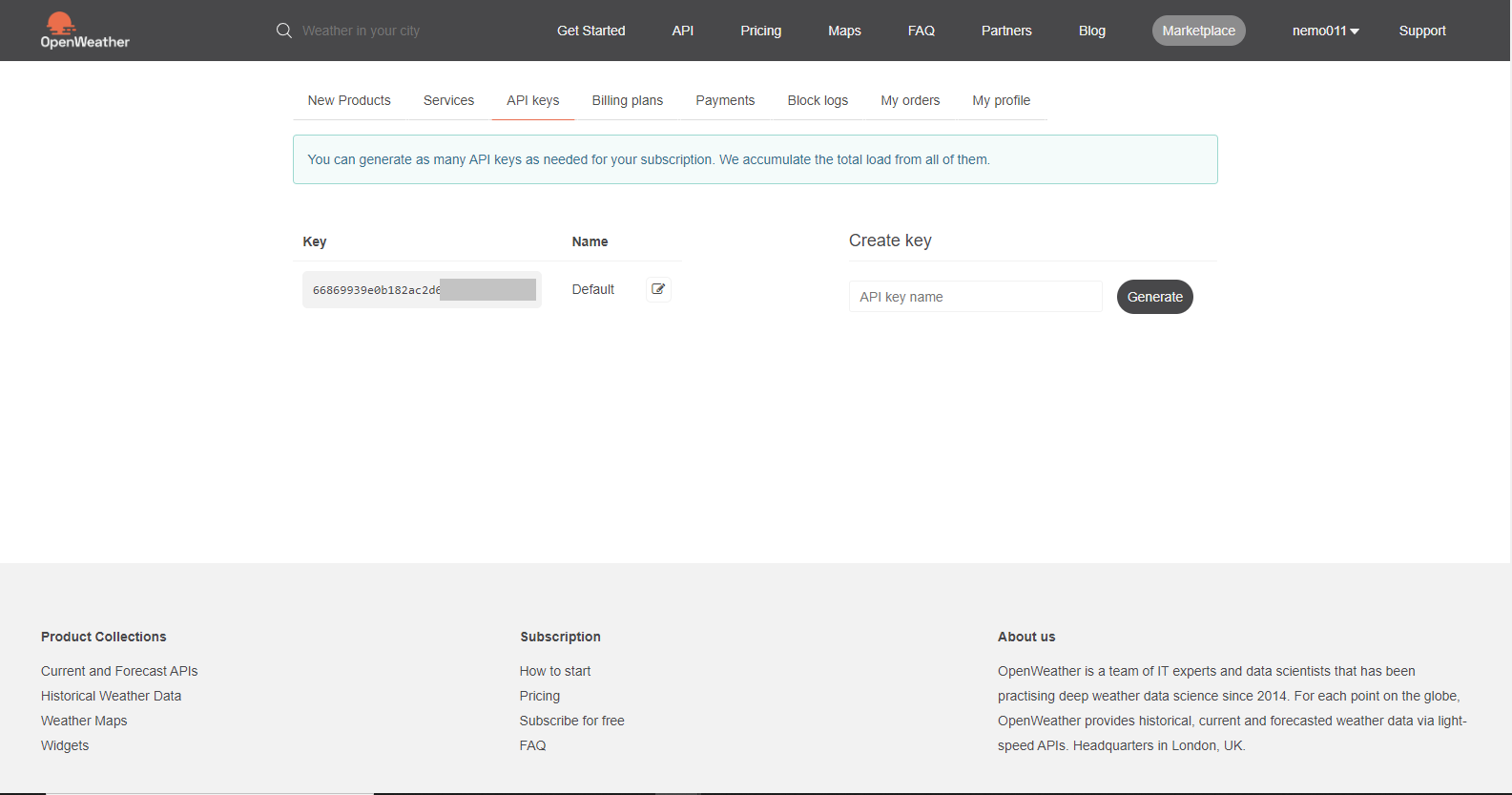Open the How to start link
Viewport: 1512px width, 795px height.
tap(555, 671)
